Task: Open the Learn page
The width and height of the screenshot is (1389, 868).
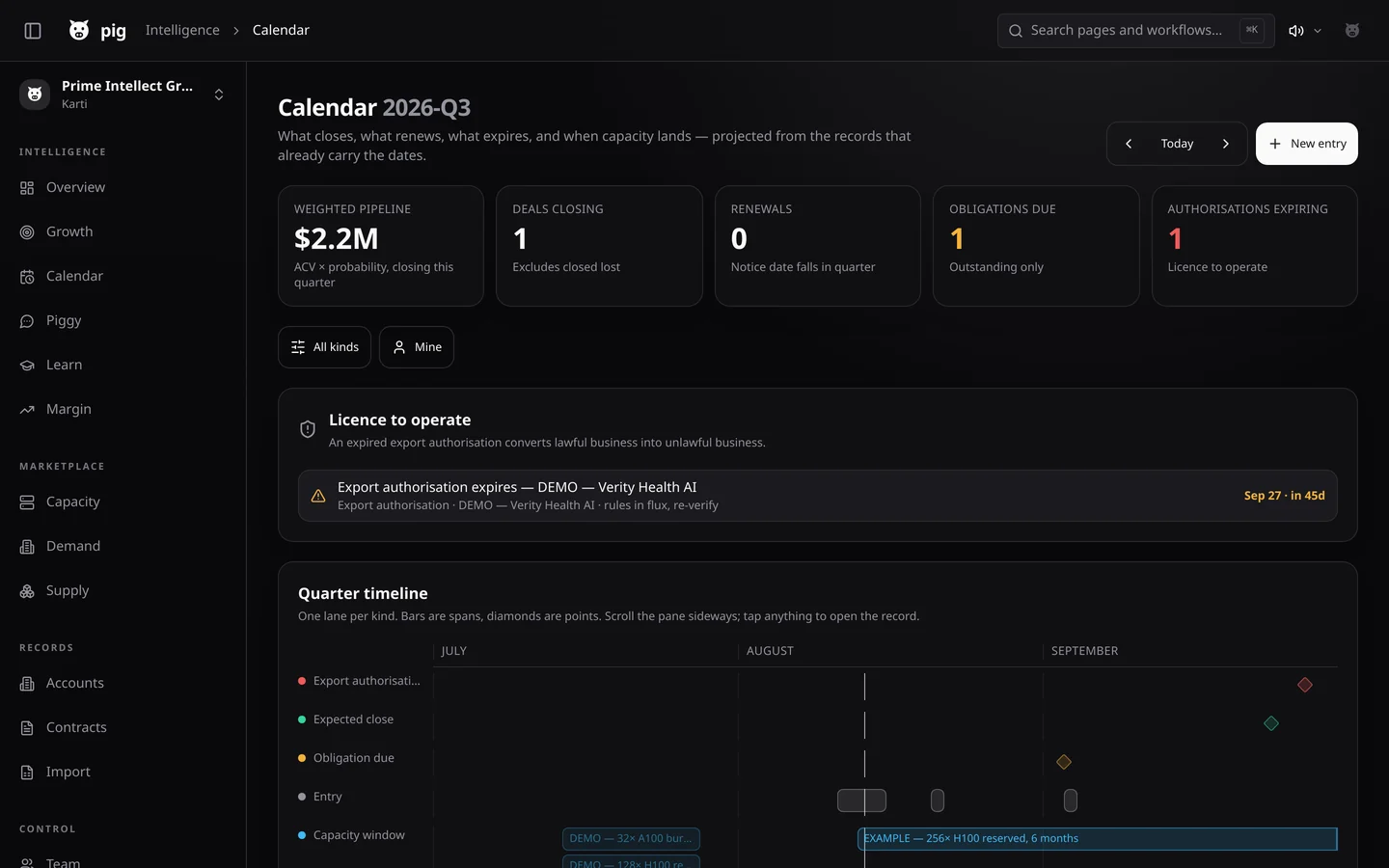Action: point(123,366)
